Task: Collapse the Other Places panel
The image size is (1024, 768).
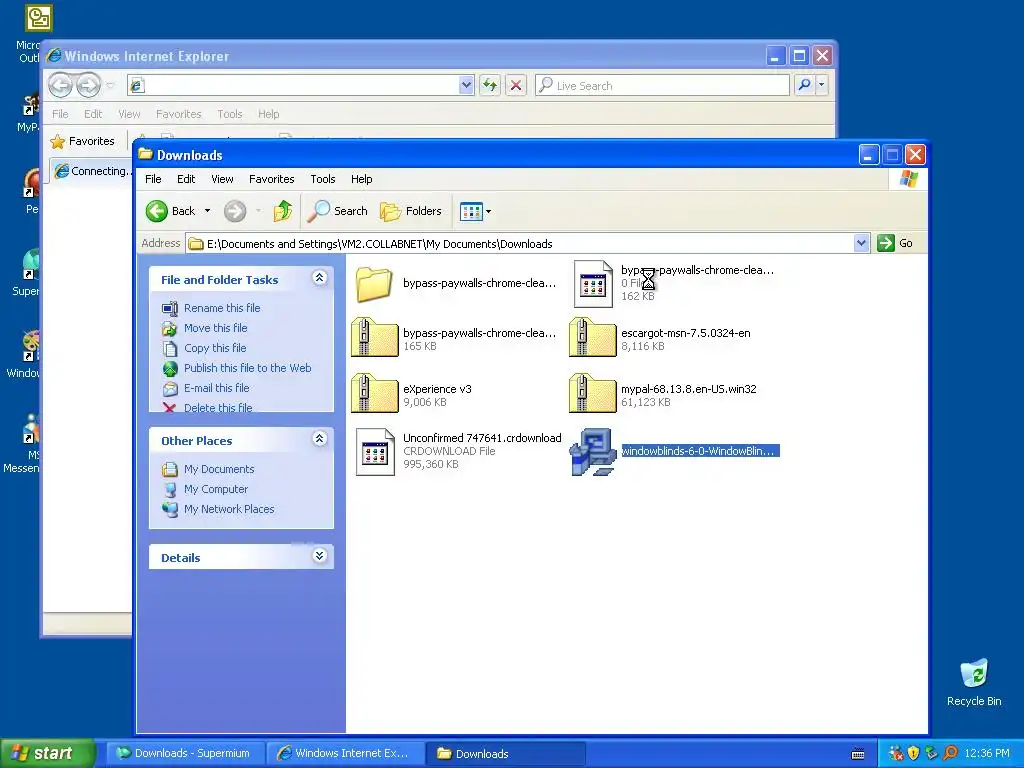Action: coord(319,439)
